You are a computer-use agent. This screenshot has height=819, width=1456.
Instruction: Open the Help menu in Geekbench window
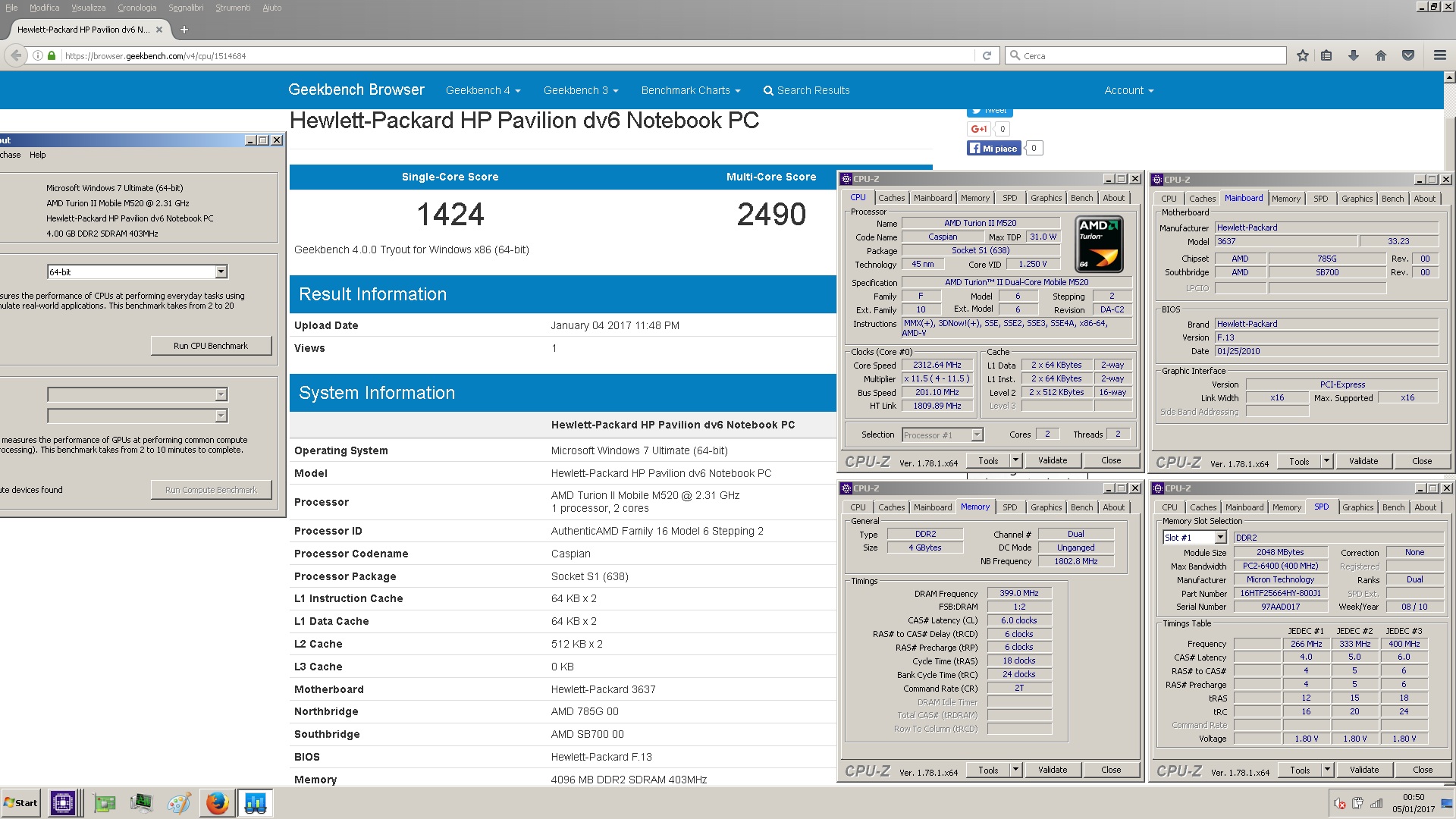tap(38, 155)
